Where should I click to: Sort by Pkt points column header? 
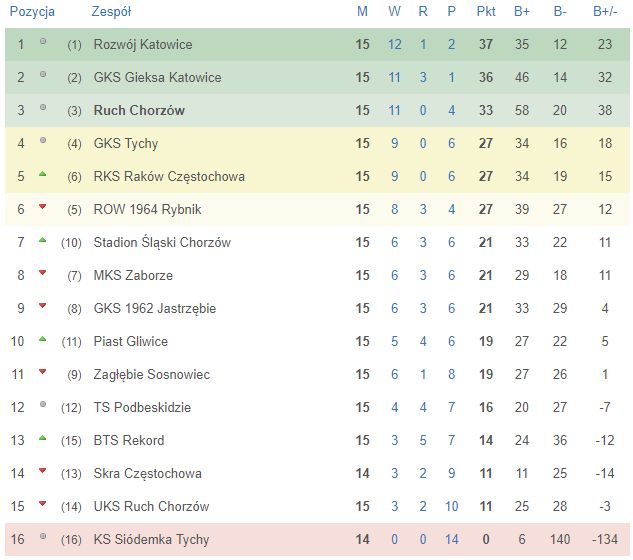(x=486, y=12)
